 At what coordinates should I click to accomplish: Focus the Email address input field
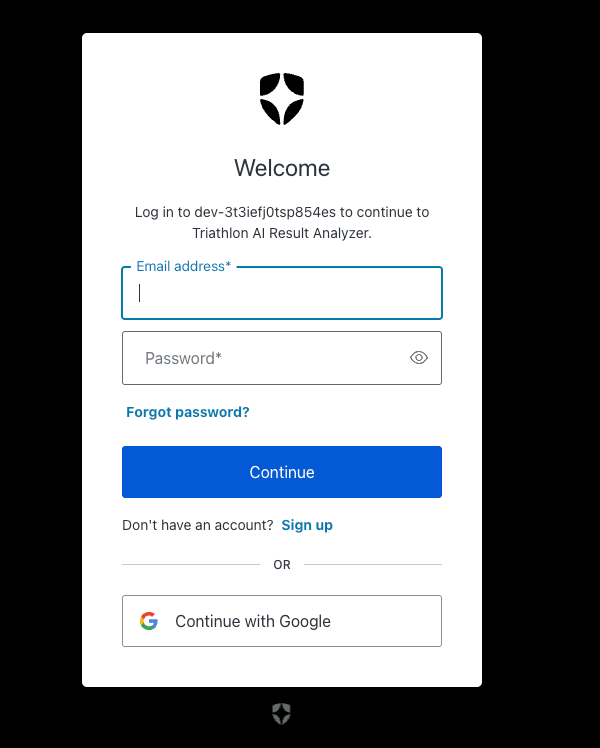pyautogui.click(x=282, y=293)
